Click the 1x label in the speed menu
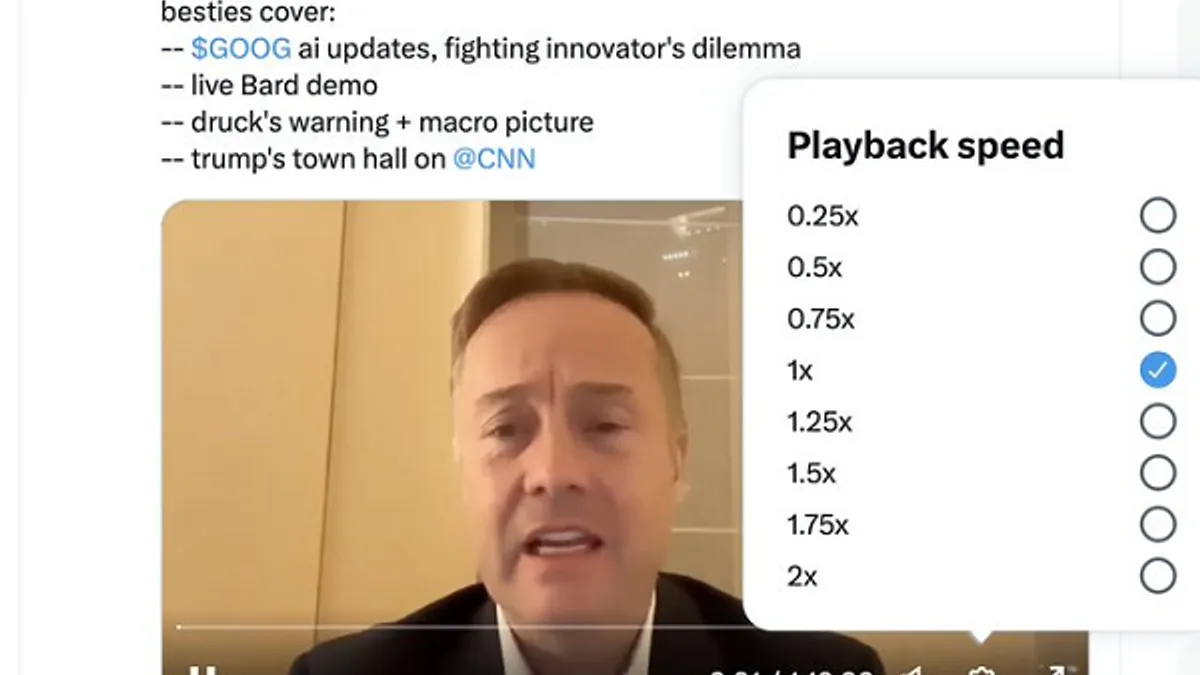The height and width of the screenshot is (675, 1200). pos(800,371)
